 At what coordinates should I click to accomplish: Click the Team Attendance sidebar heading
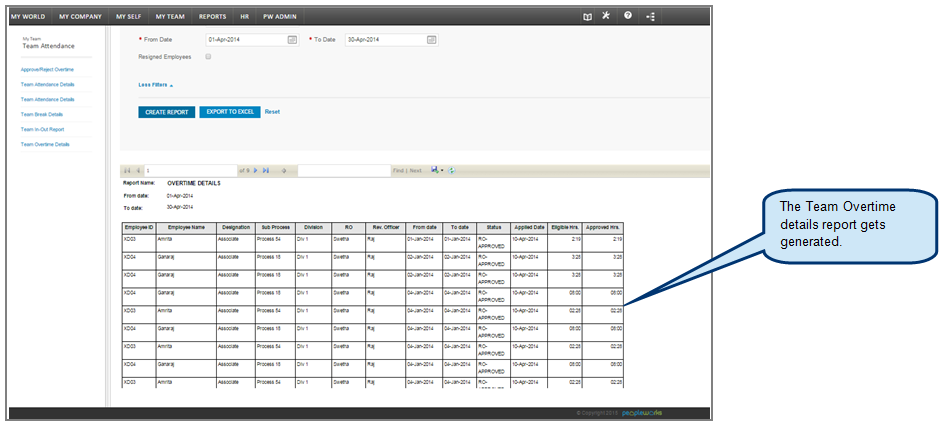tap(49, 46)
